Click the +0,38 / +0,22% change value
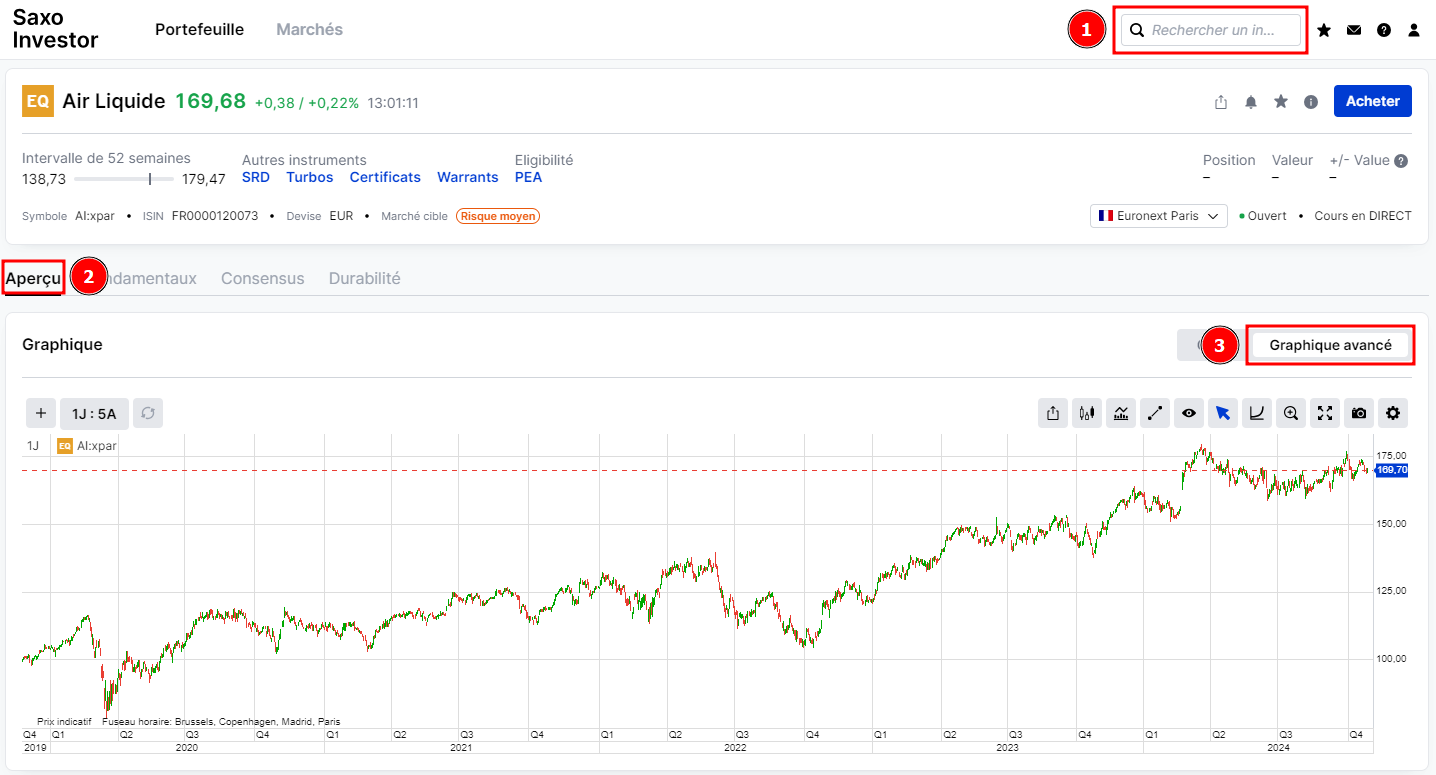Screen dimensions: 1436x775 (307, 102)
